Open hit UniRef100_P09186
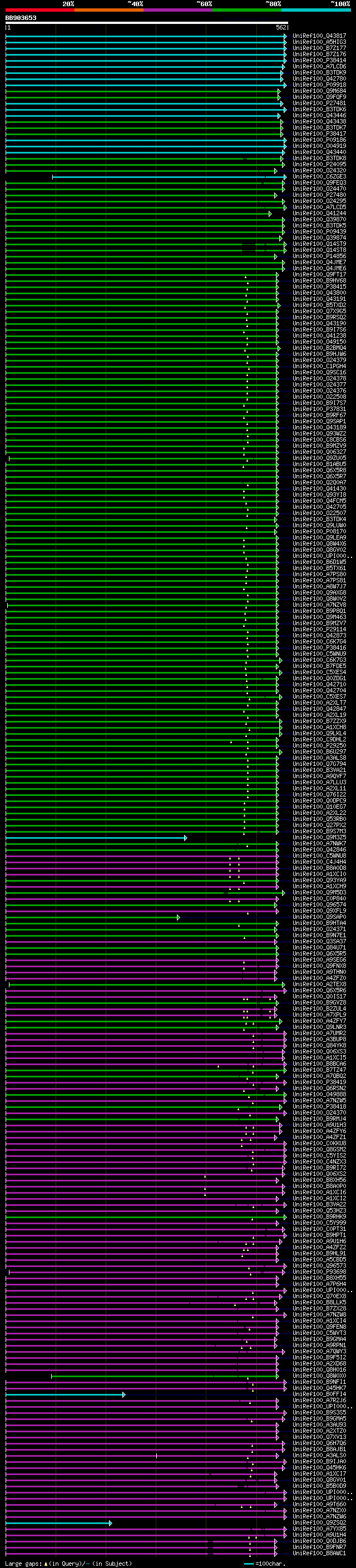 pos(319,140)
